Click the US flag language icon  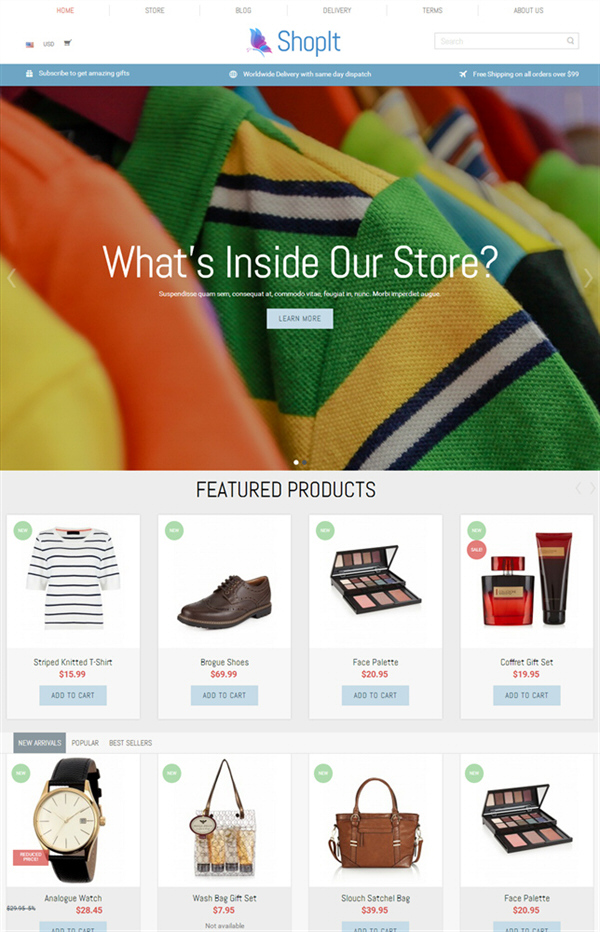(x=30, y=44)
